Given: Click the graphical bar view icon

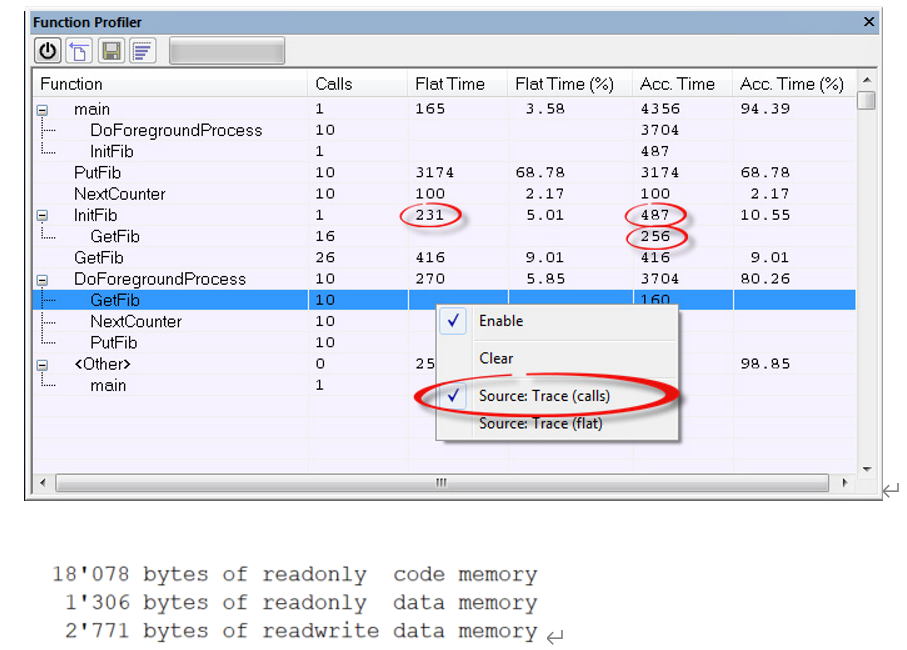Looking at the screenshot, I should [x=142, y=51].
